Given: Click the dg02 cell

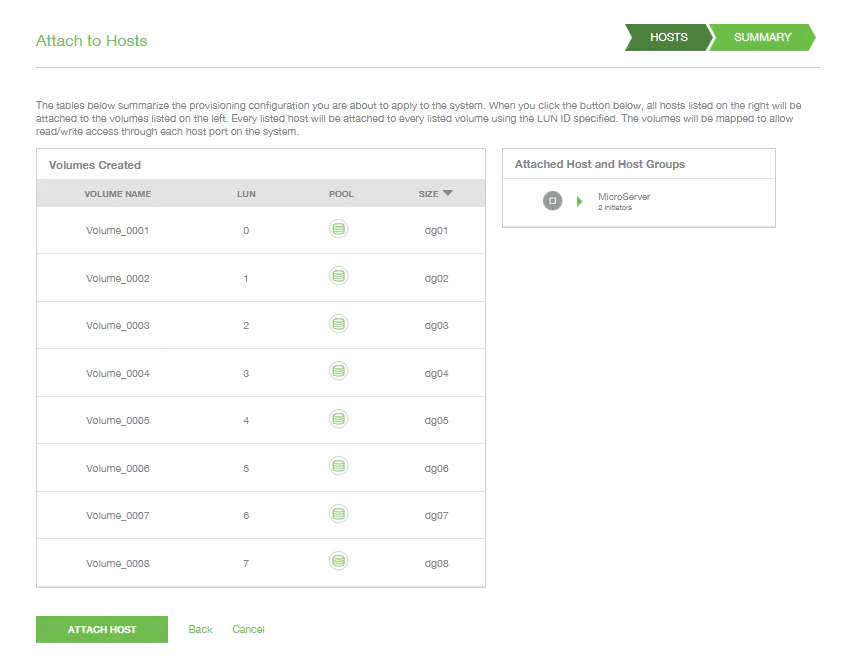Looking at the screenshot, I should click(x=436, y=278).
